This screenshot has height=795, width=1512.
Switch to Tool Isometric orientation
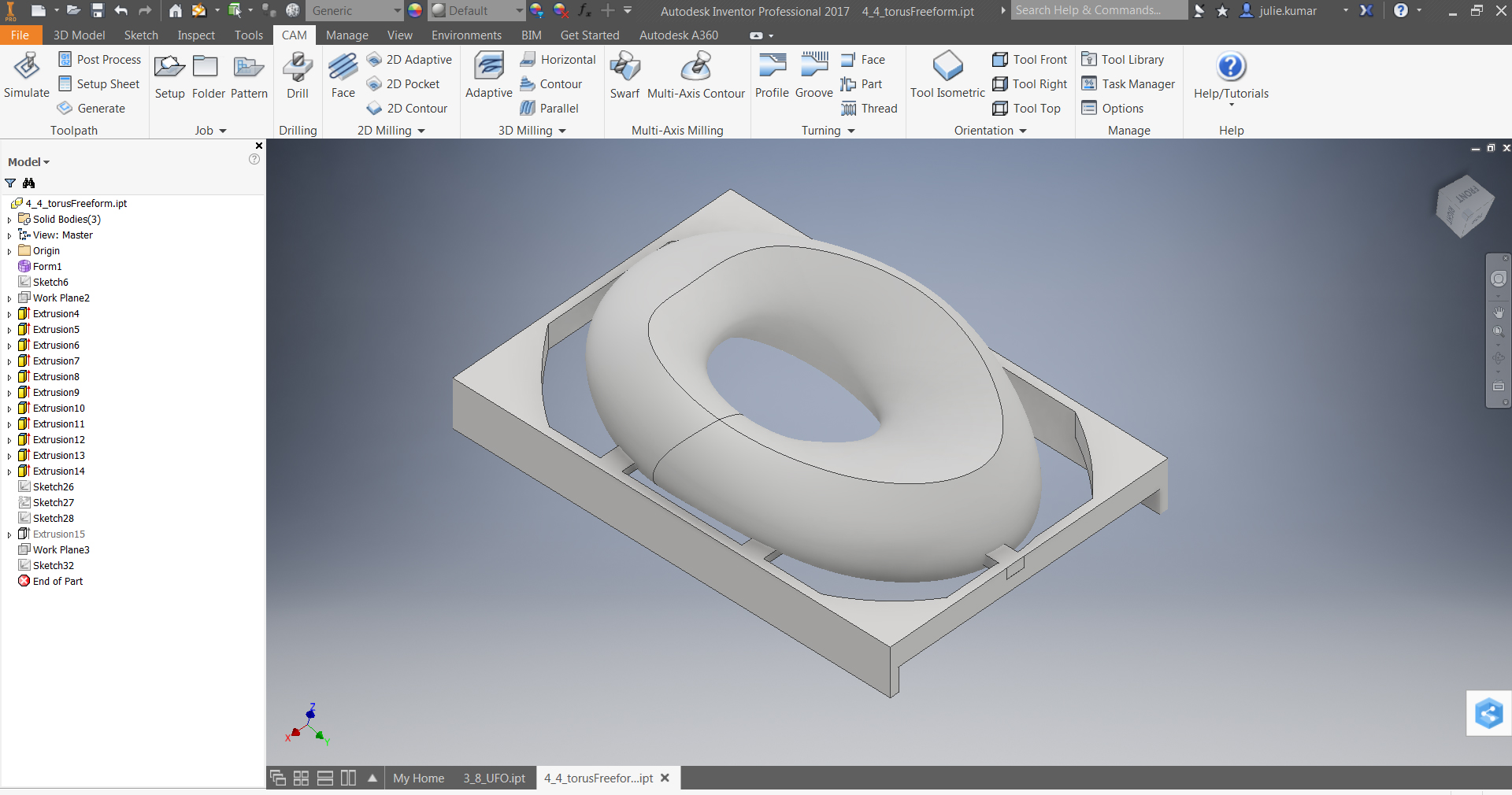[x=947, y=76]
